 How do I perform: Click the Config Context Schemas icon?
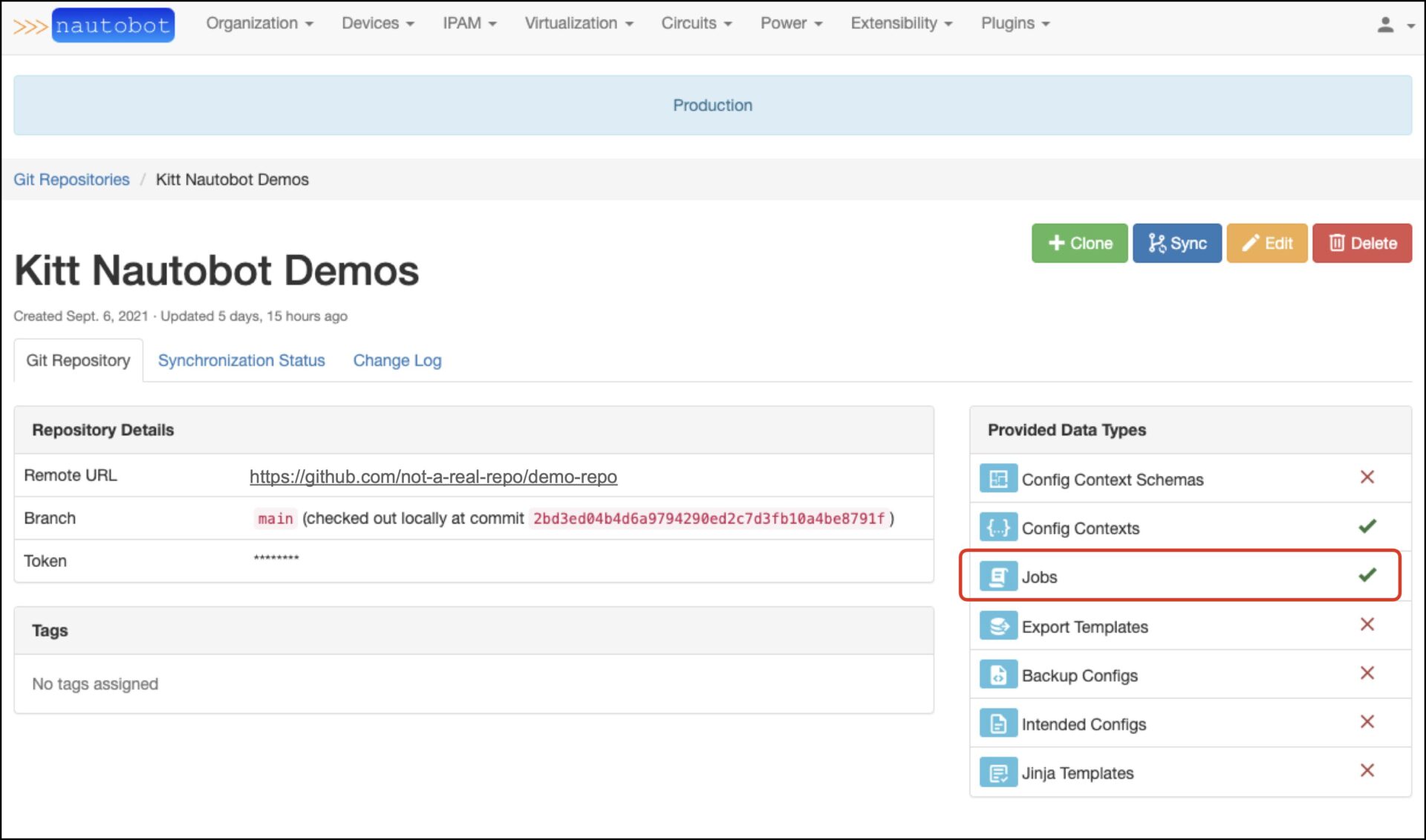tap(999, 478)
